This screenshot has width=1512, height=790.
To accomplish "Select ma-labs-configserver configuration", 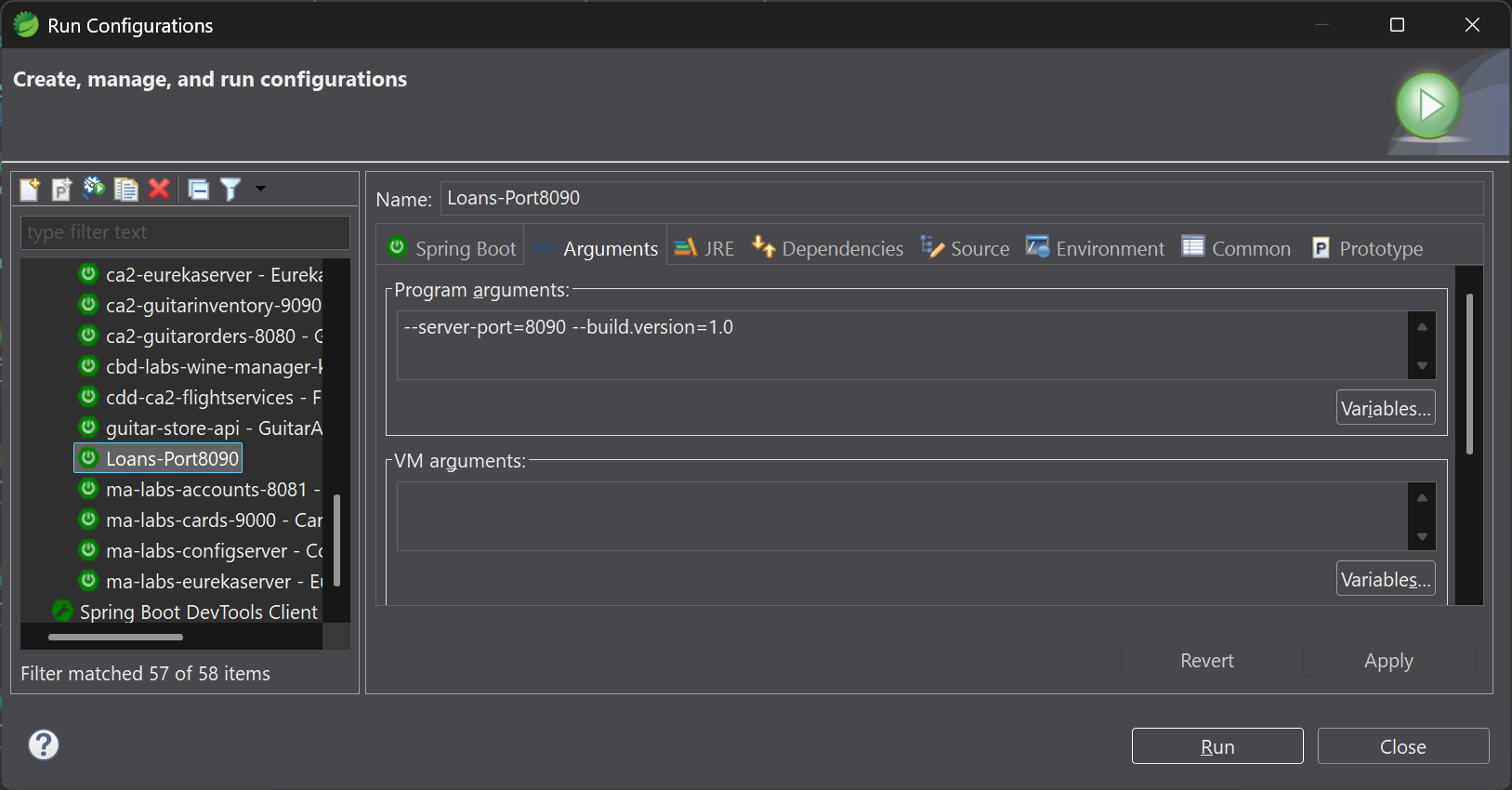I will (x=200, y=551).
